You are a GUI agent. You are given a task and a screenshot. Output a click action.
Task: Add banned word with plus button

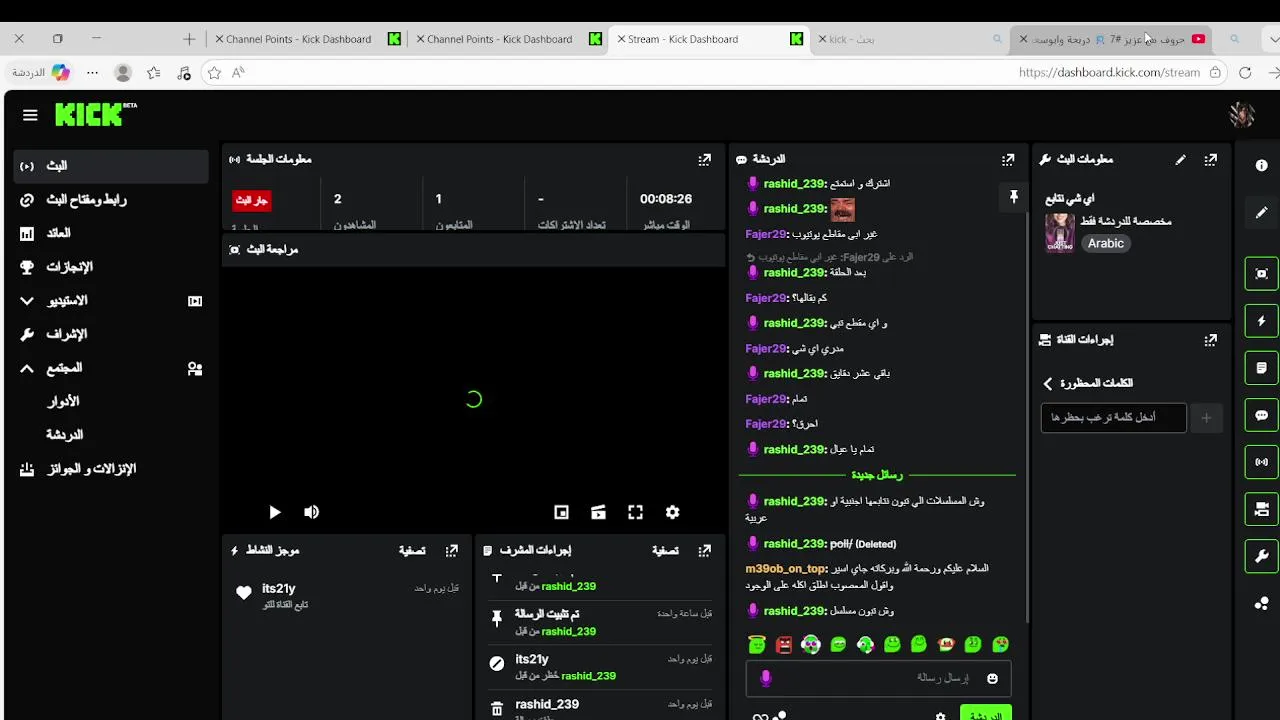pyautogui.click(x=1206, y=418)
